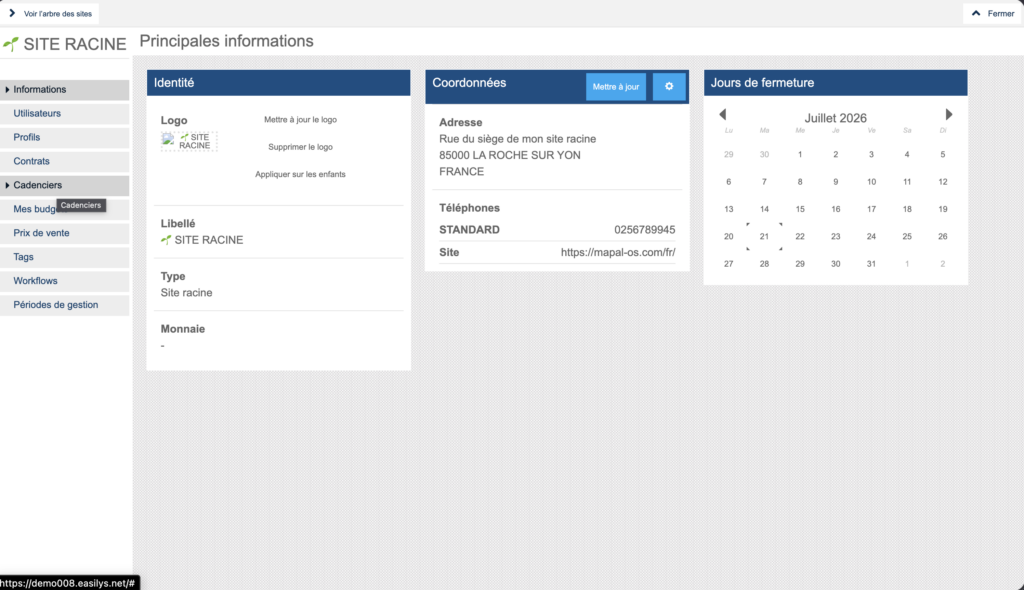This screenshot has width=1024, height=590.
Task: Click the SITE RACINE logo thumbnail
Action: (x=189, y=141)
